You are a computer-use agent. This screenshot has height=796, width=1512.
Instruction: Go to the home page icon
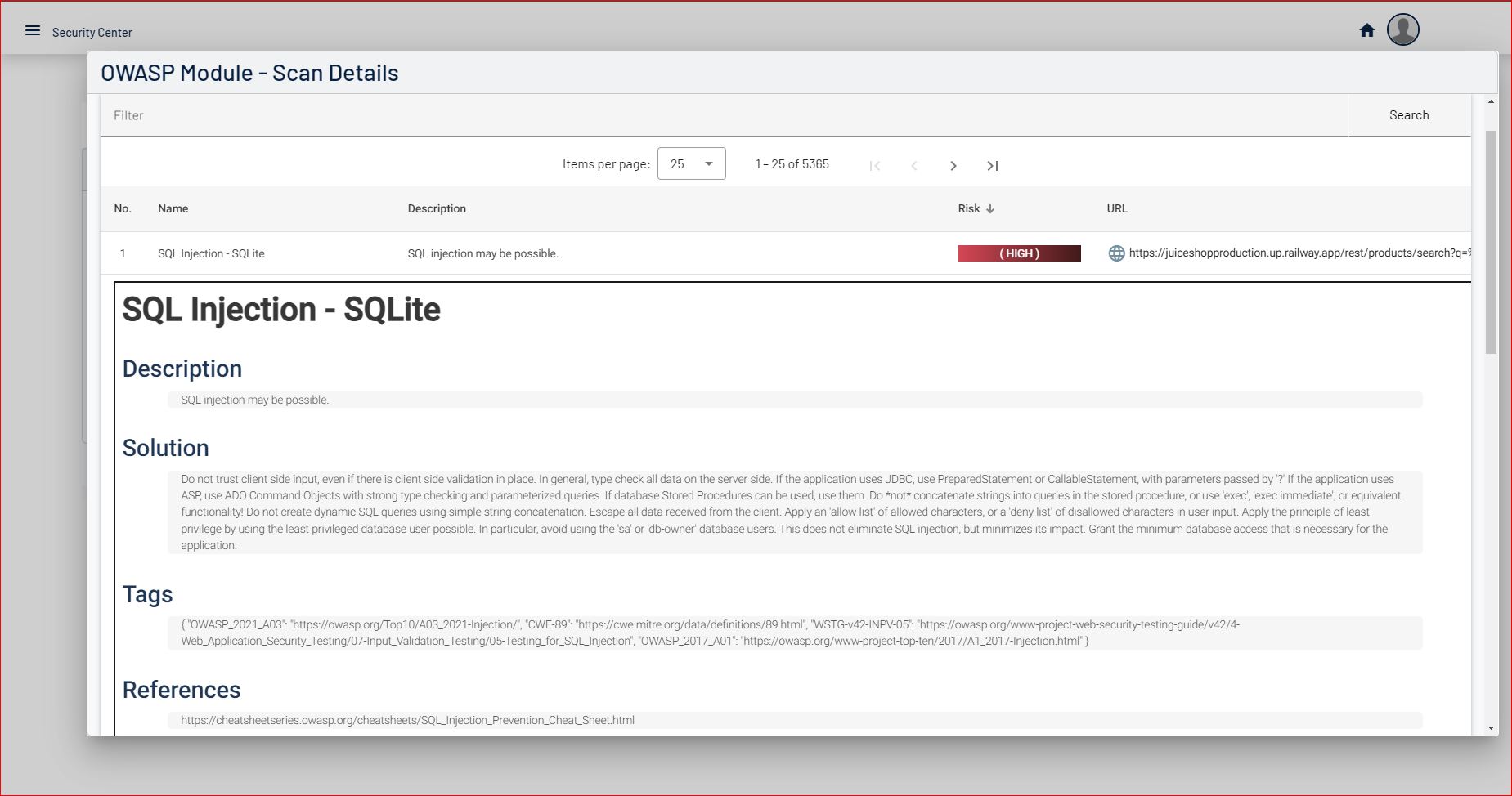click(1366, 31)
